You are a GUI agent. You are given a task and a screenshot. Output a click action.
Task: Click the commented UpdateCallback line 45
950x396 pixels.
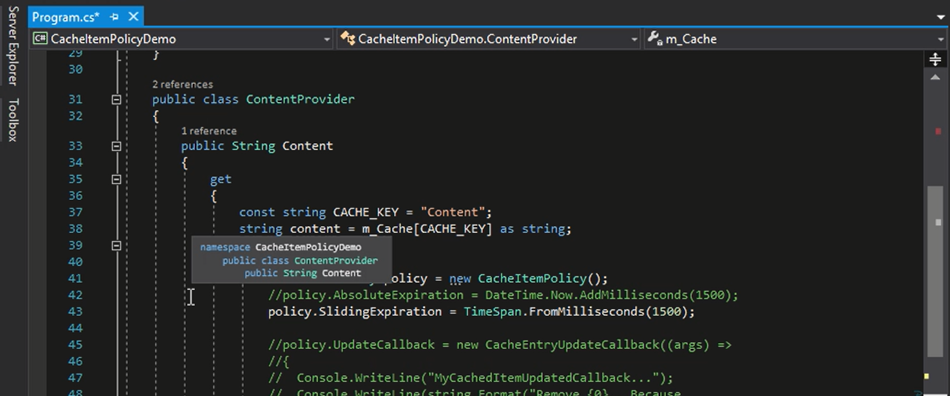(500, 345)
